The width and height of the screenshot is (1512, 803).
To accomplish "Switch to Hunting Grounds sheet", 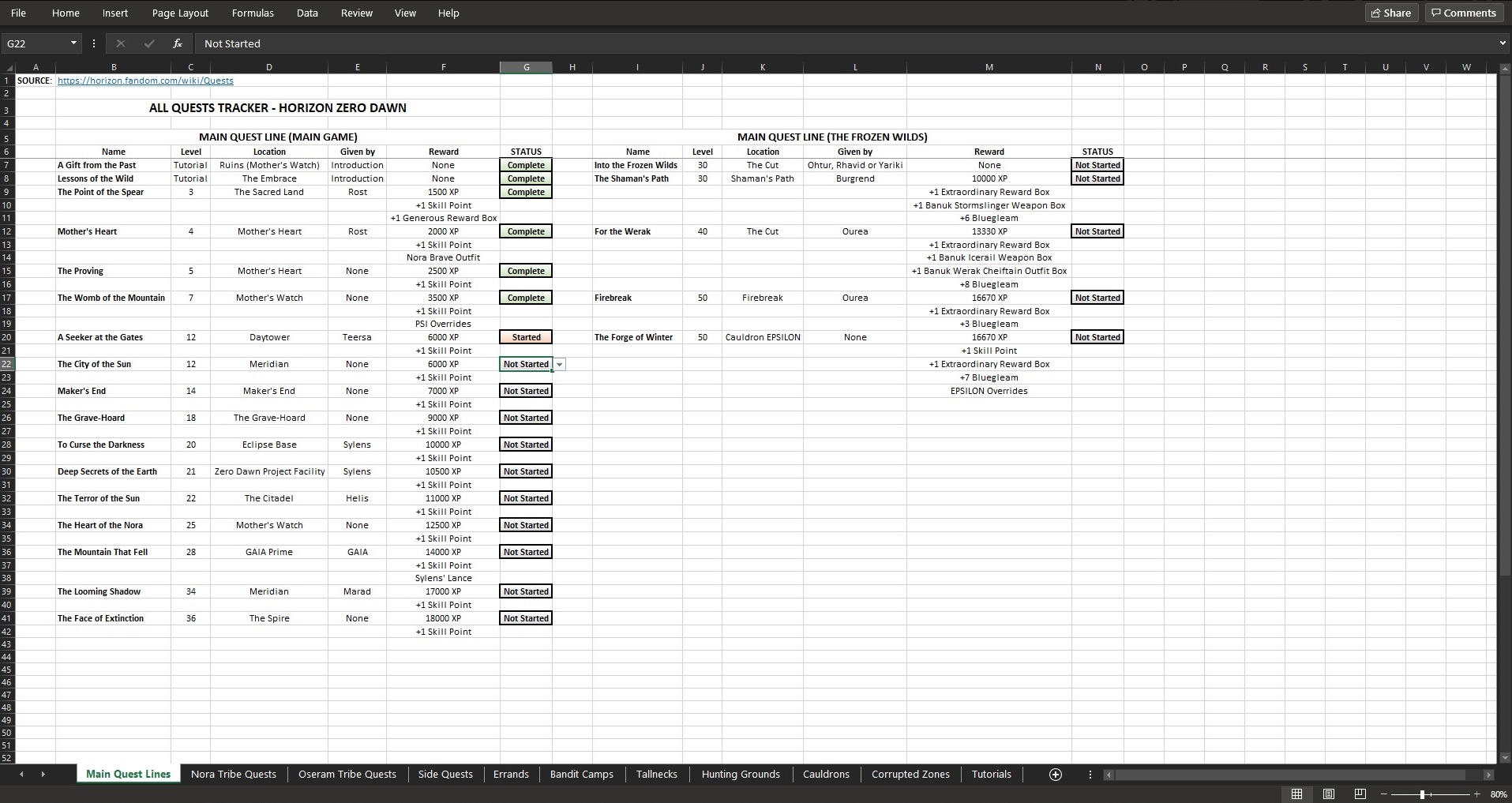I will pyautogui.click(x=741, y=775).
